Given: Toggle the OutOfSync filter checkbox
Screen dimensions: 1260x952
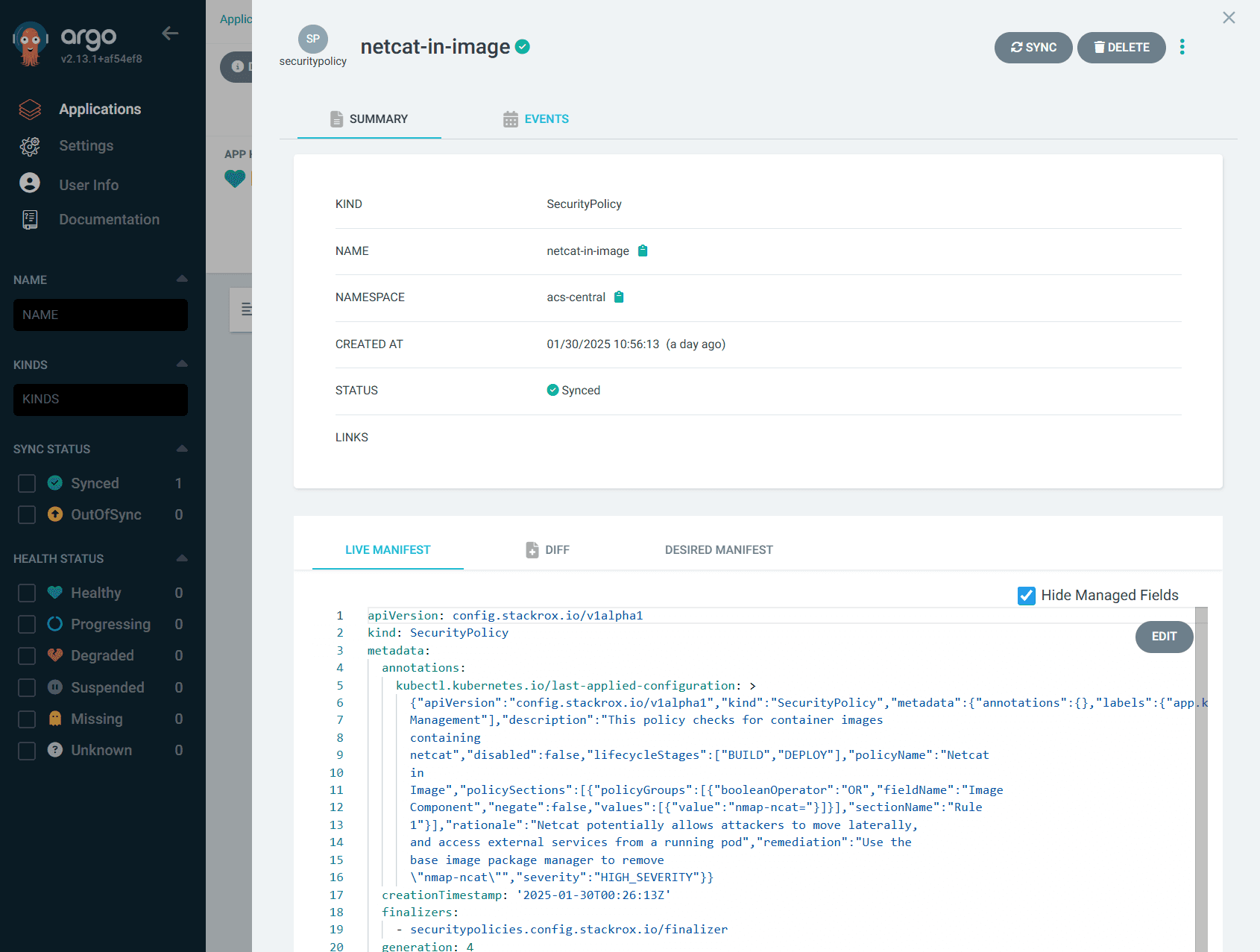Looking at the screenshot, I should click(27, 515).
